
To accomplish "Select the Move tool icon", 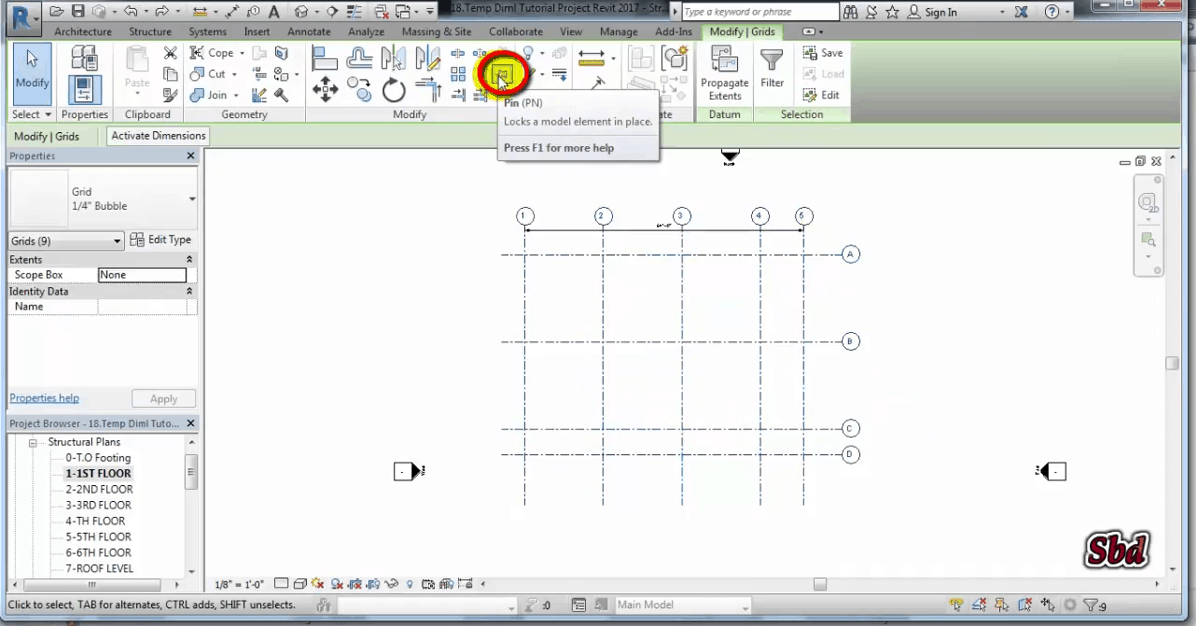I will tap(325, 91).
